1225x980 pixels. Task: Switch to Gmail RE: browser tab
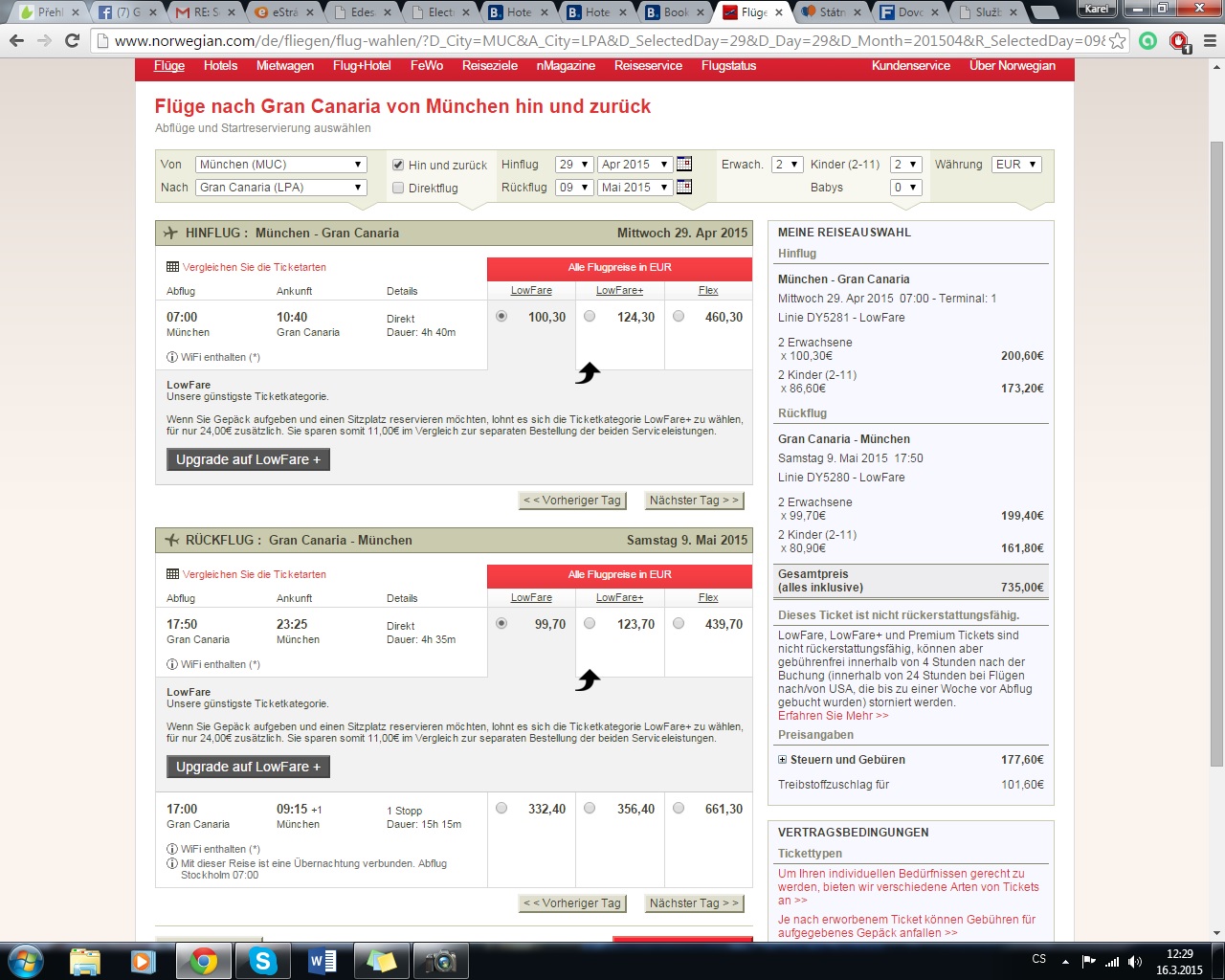coord(206,12)
